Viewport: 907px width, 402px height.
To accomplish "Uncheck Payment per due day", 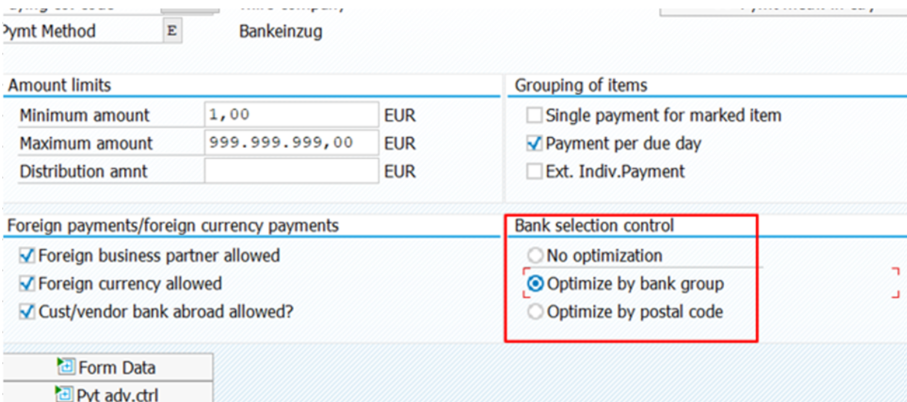I will pos(534,143).
